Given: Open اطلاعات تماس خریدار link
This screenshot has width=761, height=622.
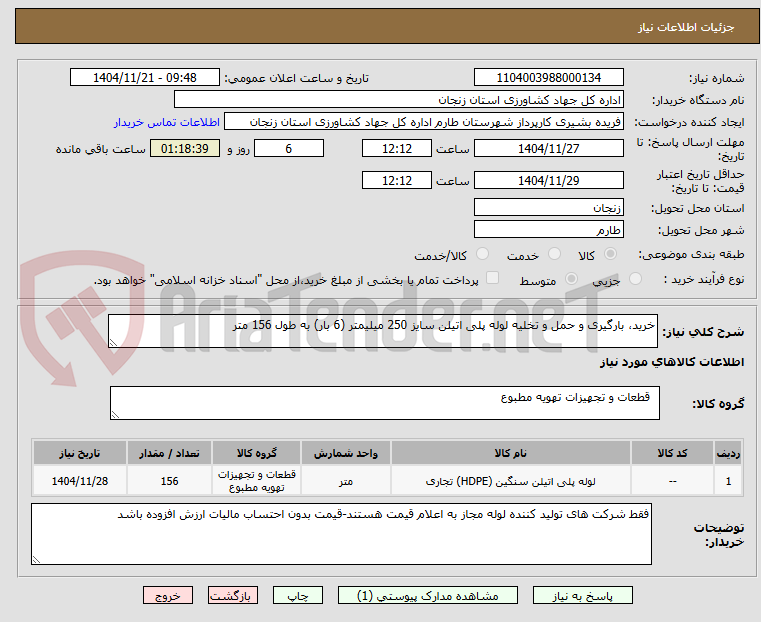Looking at the screenshot, I should [167, 122].
